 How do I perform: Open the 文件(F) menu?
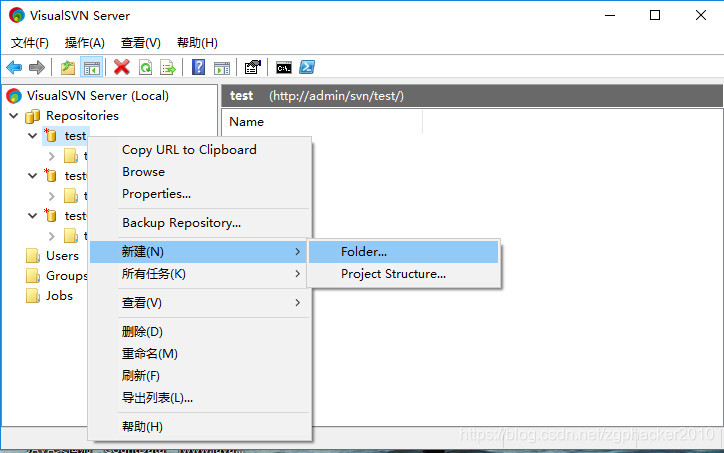pyautogui.click(x=30, y=42)
